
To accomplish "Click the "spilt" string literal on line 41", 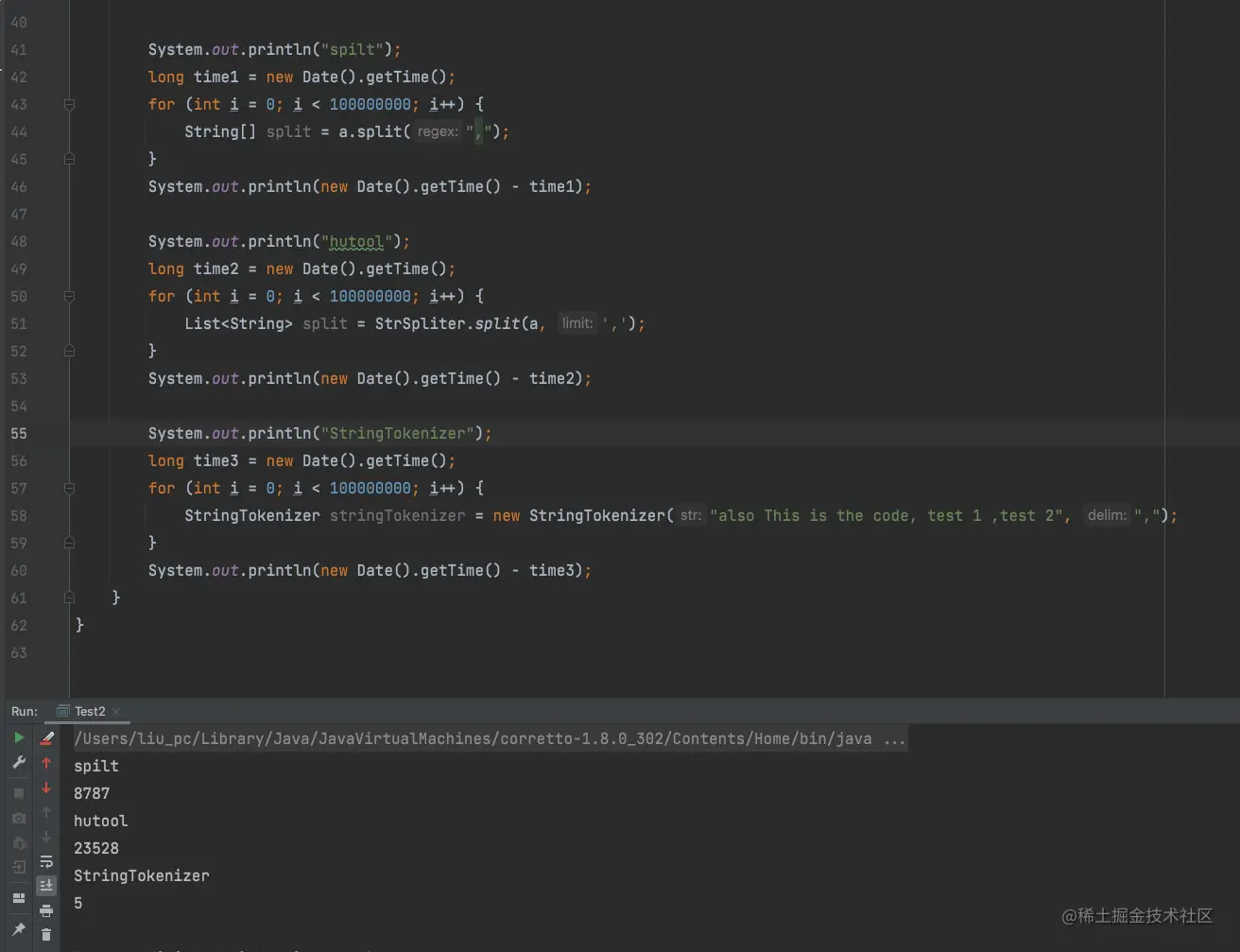I will (x=352, y=49).
